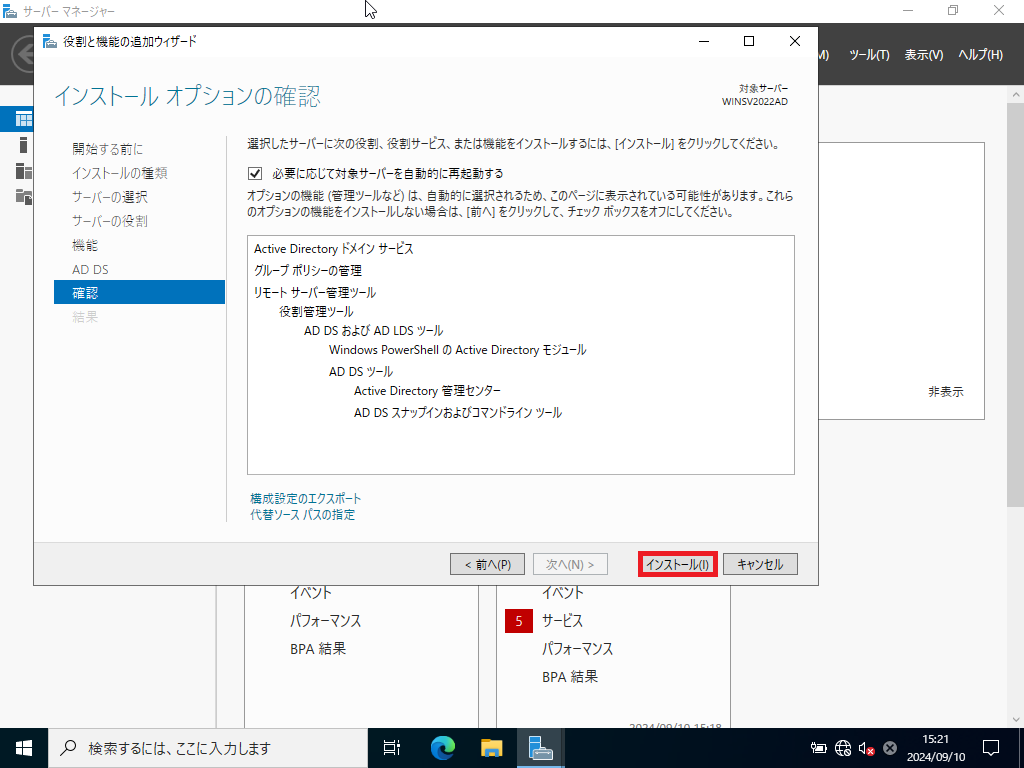This screenshot has height=768, width=1024.
Task: Open Task View on the taskbar
Action: pyautogui.click(x=392, y=748)
